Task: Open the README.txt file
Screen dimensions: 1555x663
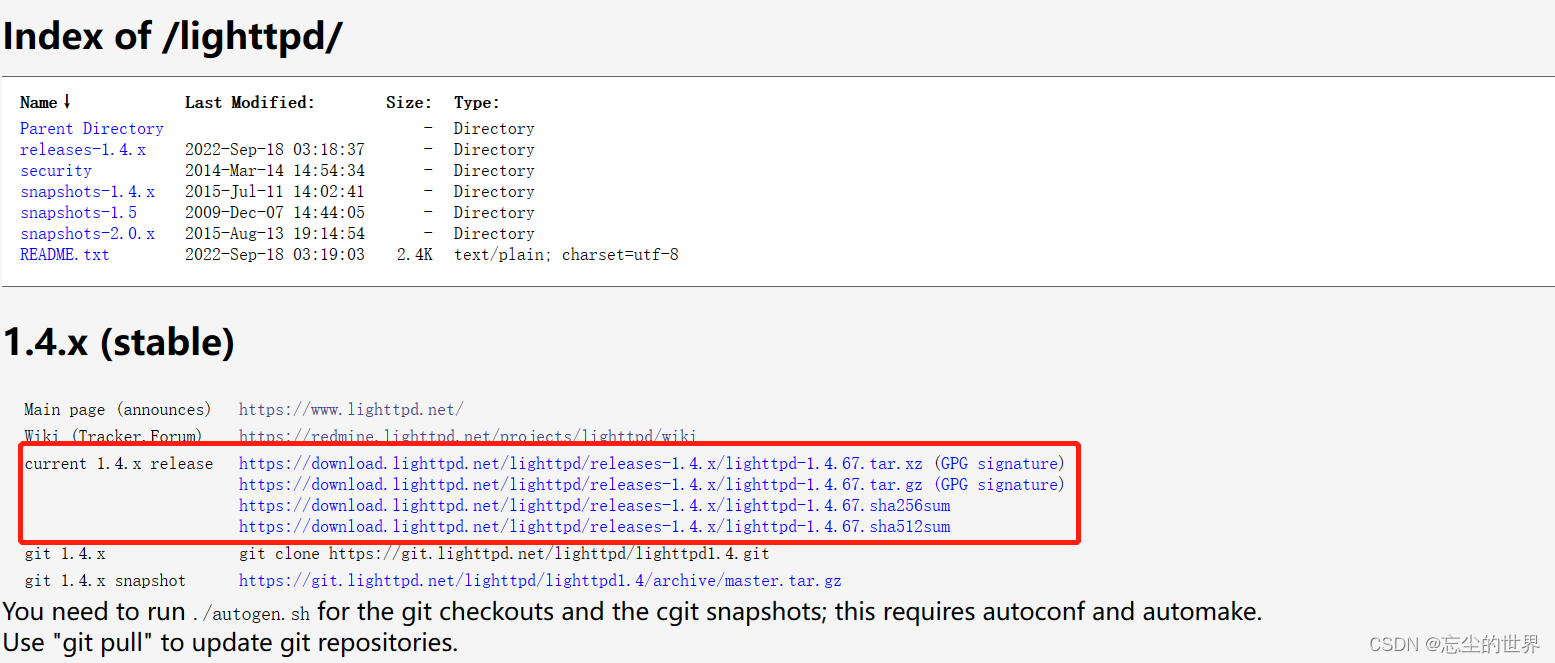Action: (64, 254)
